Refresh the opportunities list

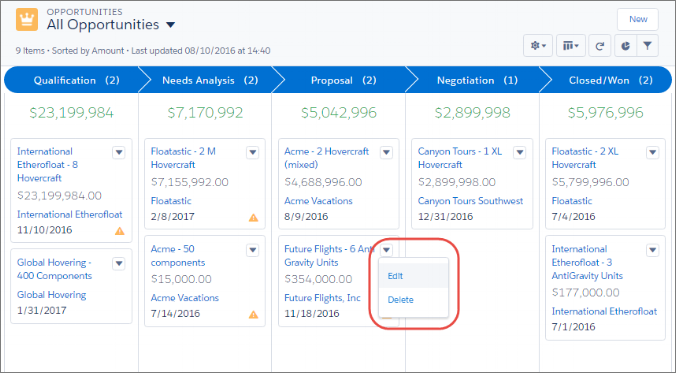pyautogui.click(x=600, y=46)
